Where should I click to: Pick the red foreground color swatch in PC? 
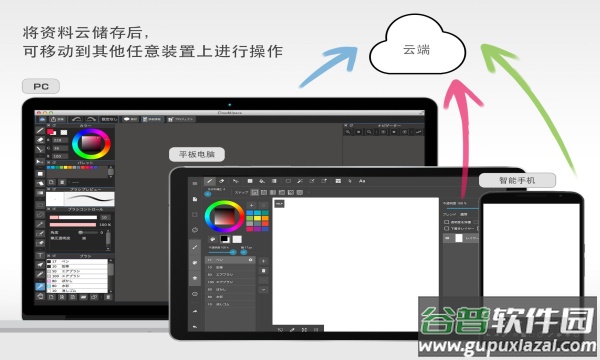click(51, 132)
